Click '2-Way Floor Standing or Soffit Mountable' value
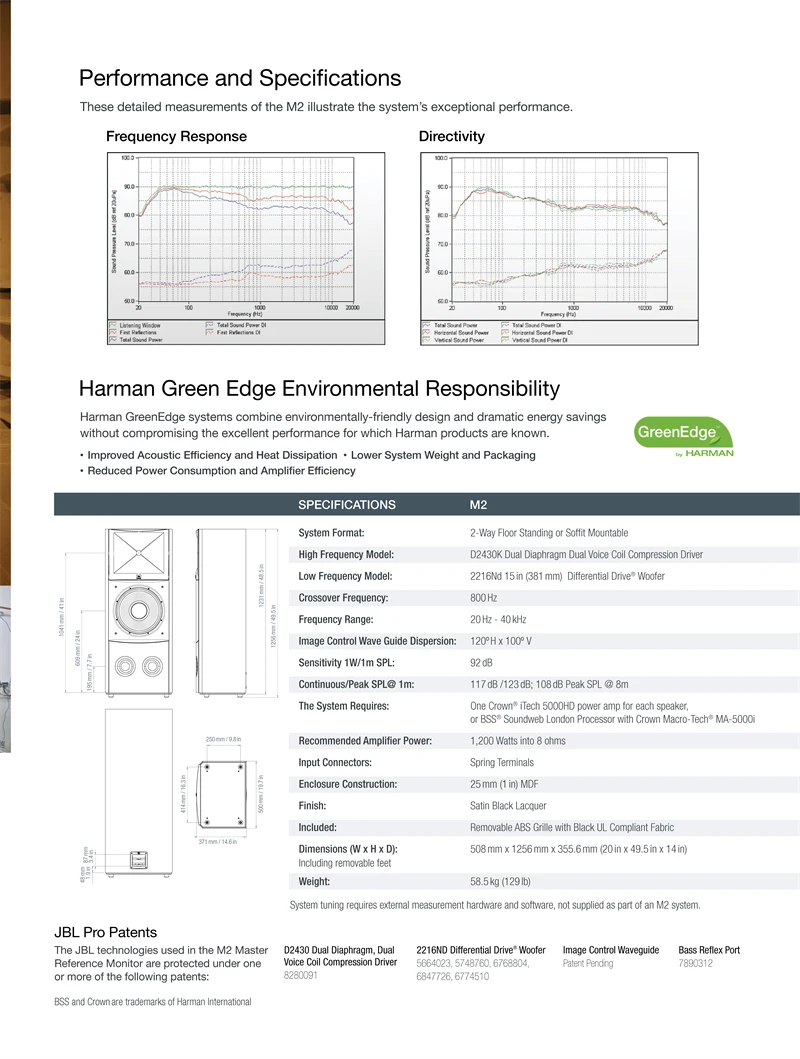The image size is (800, 1059). coord(549,533)
